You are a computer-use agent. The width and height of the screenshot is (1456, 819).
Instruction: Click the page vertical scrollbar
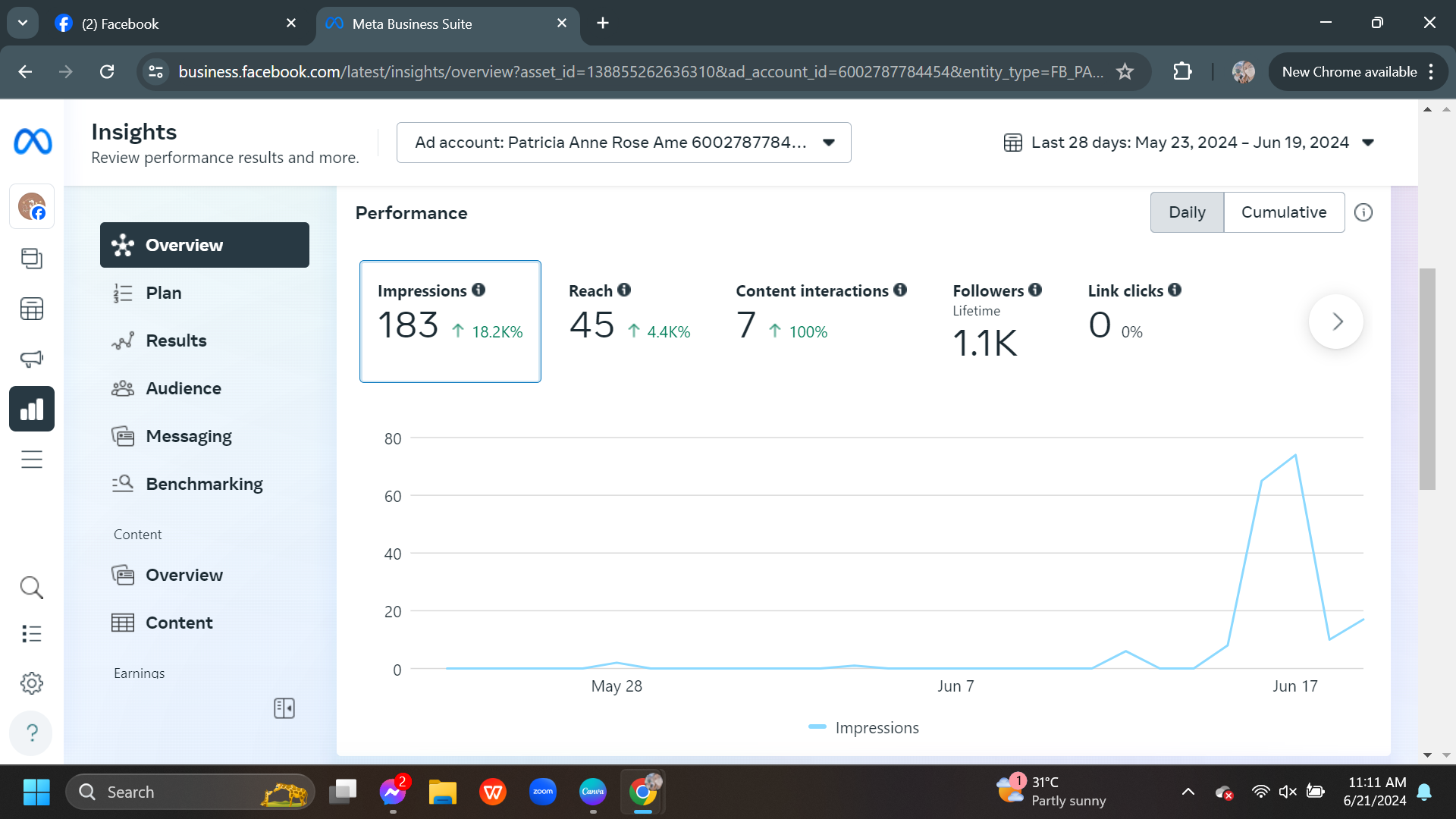[1427, 379]
